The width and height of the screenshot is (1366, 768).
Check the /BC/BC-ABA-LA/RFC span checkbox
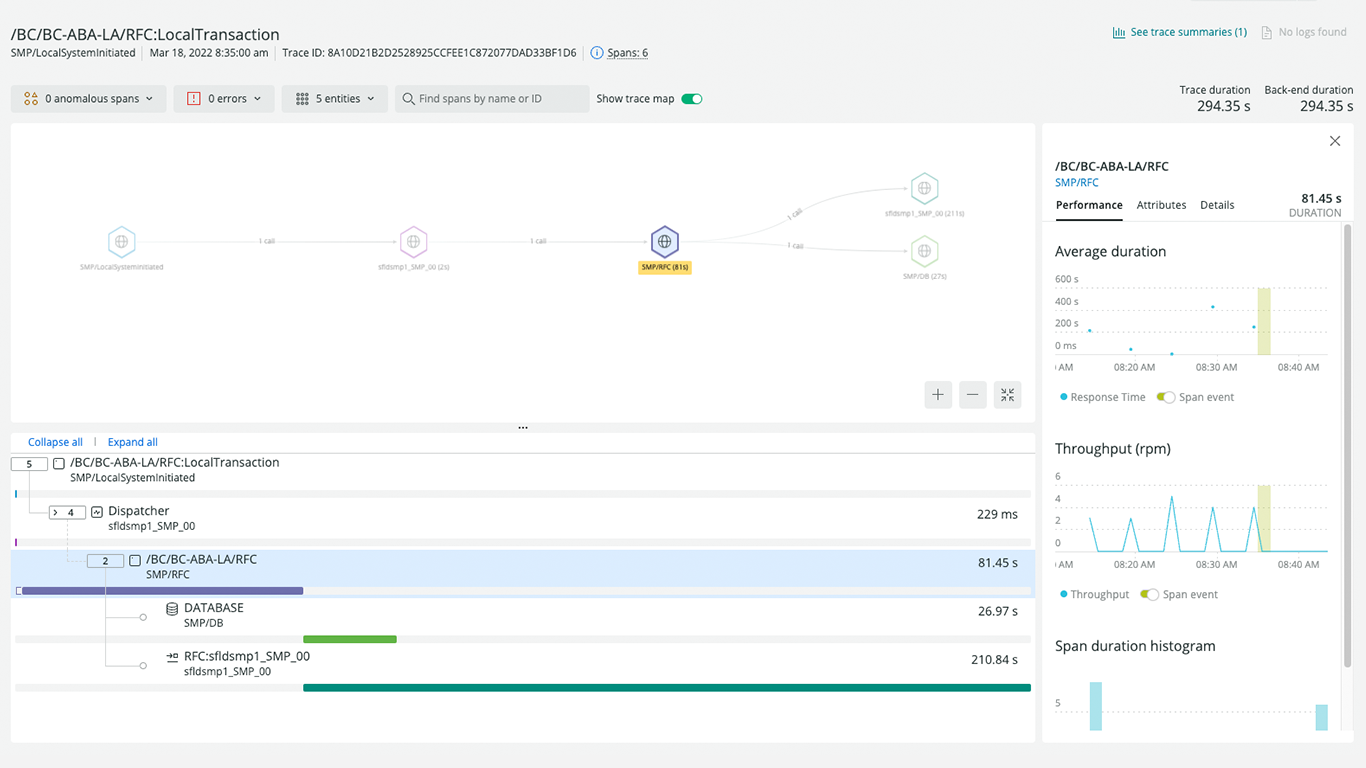(134, 560)
